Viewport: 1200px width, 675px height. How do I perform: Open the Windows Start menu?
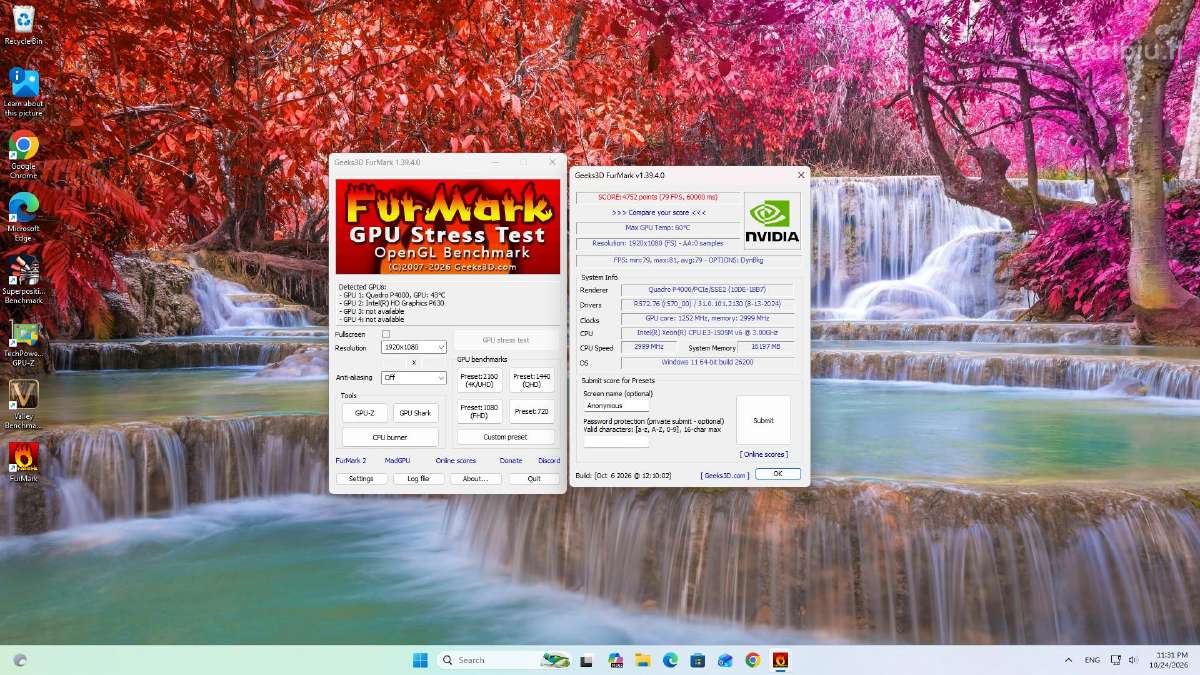click(420, 660)
